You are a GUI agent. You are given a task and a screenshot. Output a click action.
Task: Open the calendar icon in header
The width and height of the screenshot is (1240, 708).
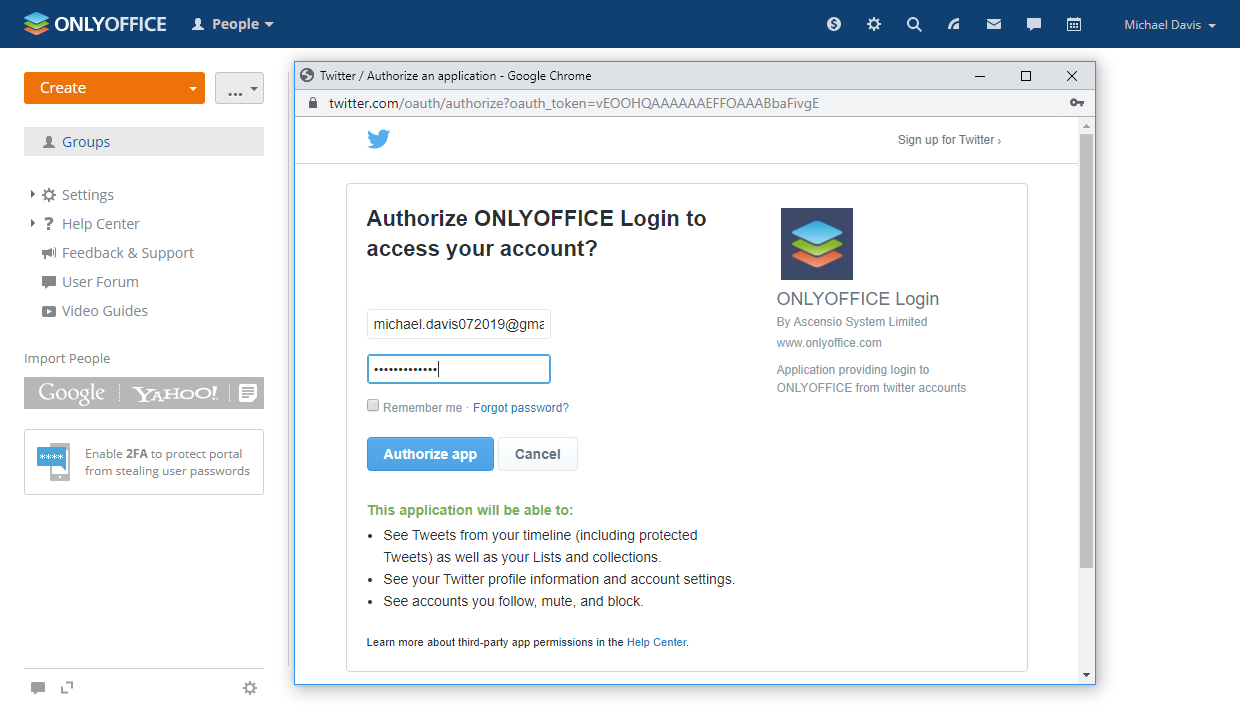pyautogui.click(x=1074, y=24)
